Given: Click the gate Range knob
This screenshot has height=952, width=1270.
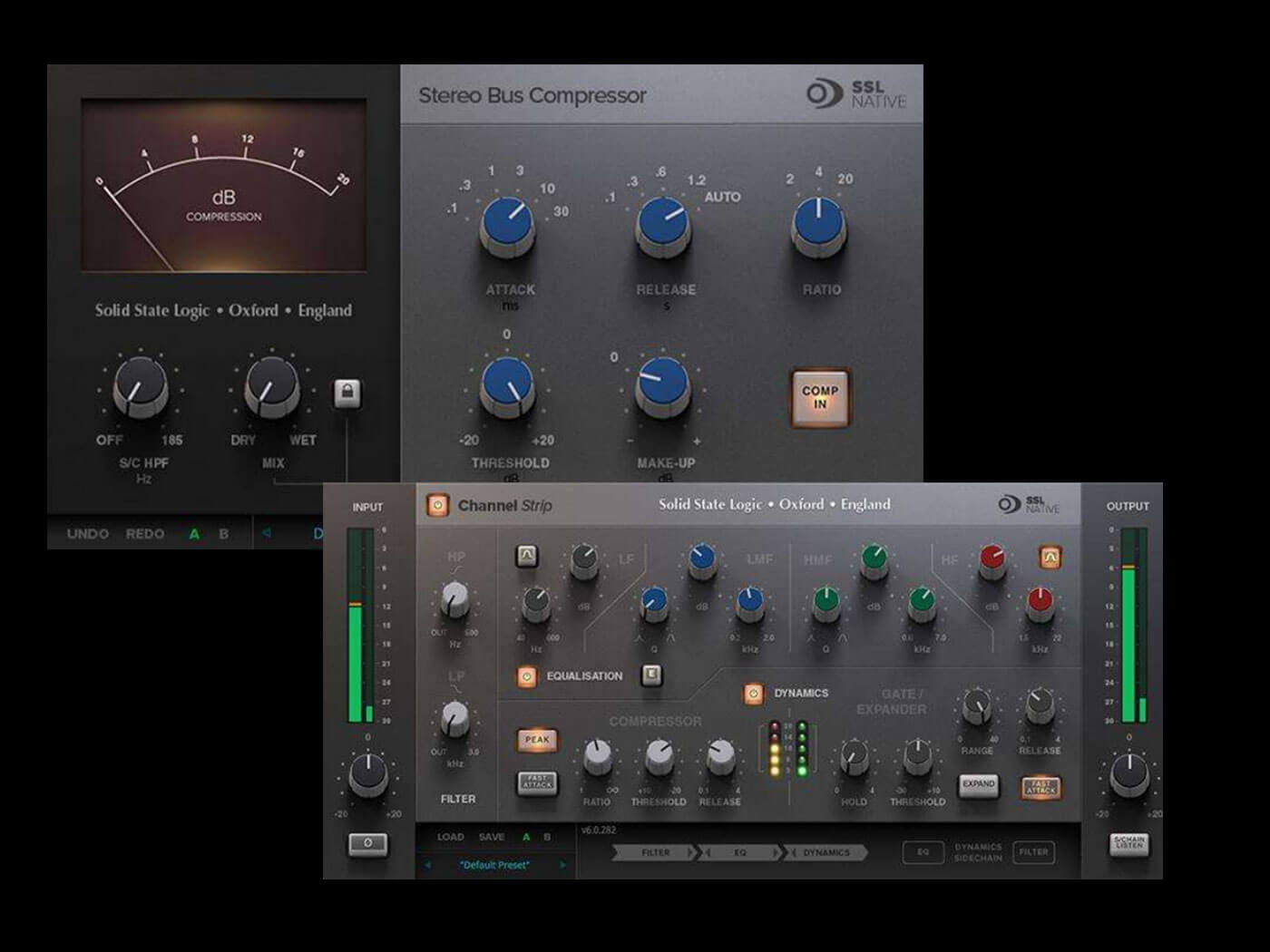Looking at the screenshot, I should 977,706.
